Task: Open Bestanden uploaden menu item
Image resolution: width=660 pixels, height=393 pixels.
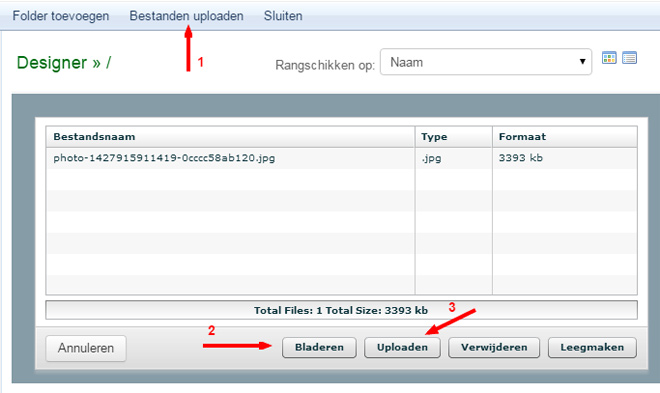Action: [186, 16]
